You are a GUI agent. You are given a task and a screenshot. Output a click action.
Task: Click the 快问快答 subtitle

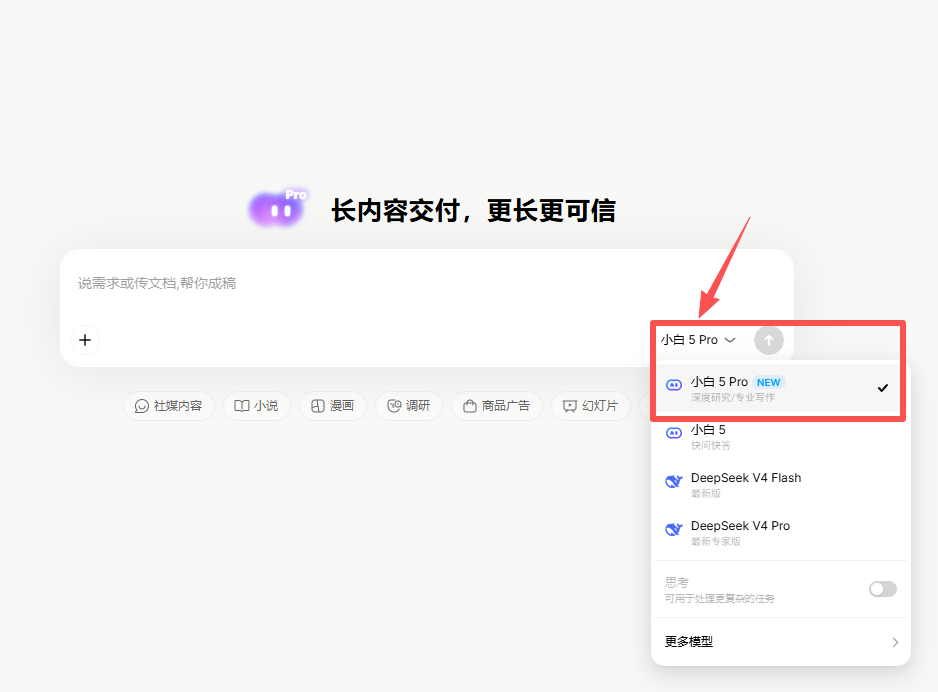pyautogui.click(x=711, y=446)
